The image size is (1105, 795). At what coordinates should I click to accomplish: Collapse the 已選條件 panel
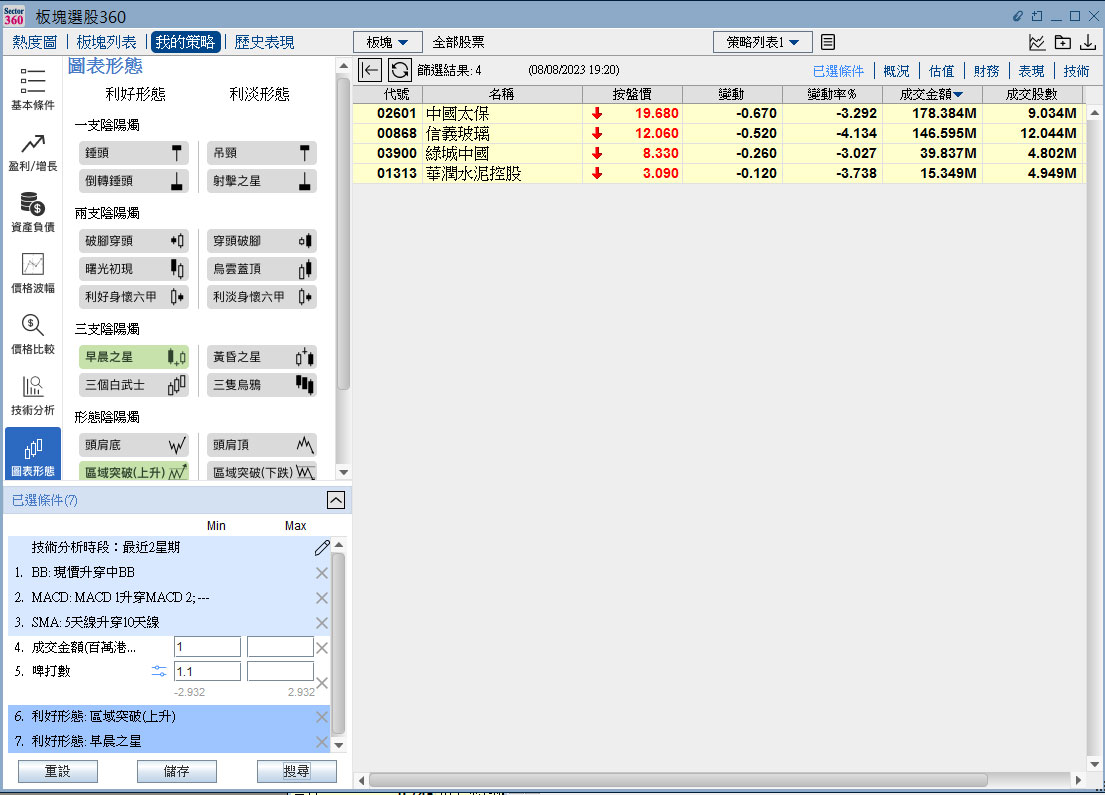click(336, 501)
